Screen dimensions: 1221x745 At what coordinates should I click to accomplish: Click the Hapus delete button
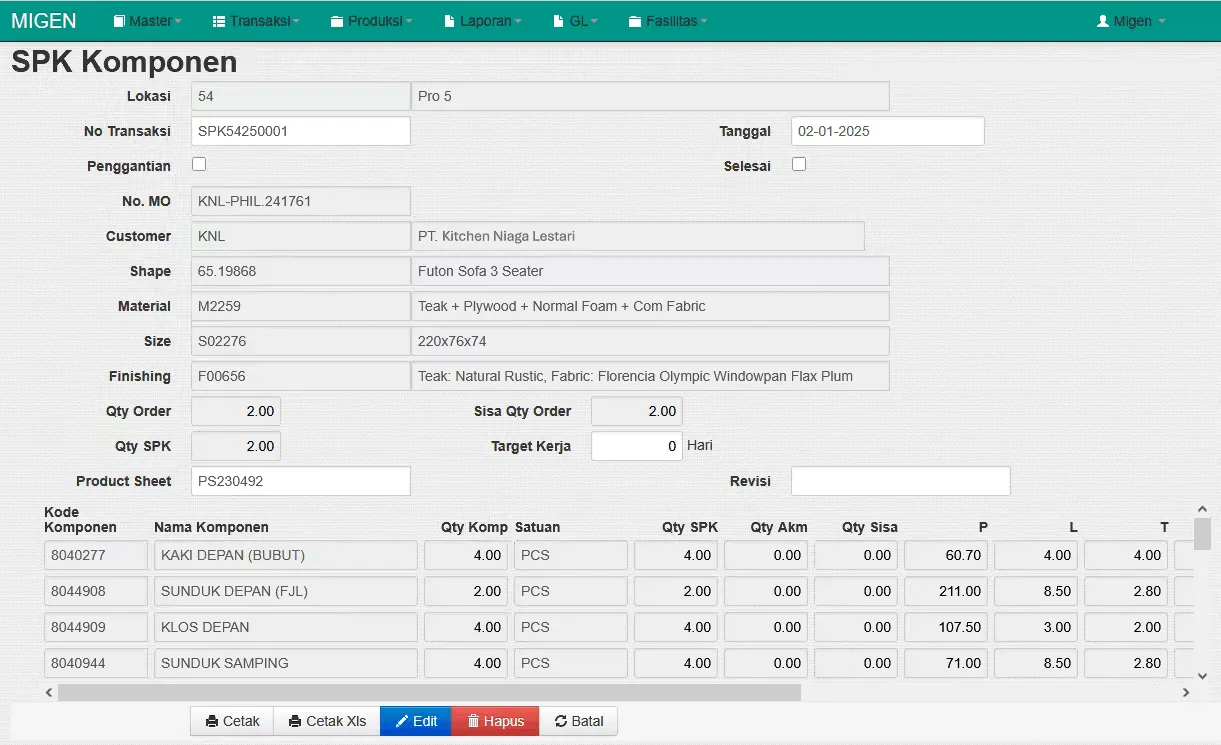click(495, 721)
